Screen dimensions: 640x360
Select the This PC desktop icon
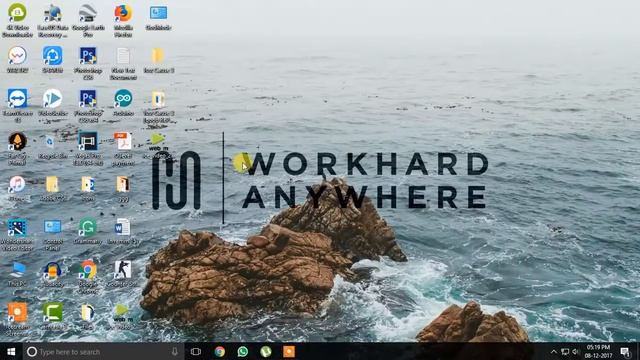tap(17, 273)
